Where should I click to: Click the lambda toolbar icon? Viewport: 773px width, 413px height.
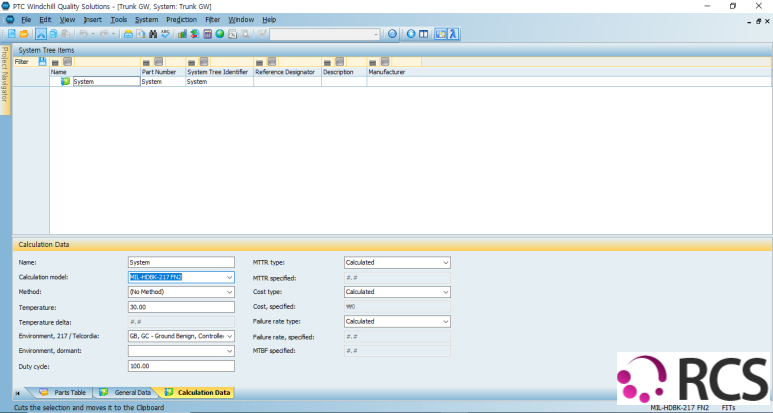pos(453,34)
